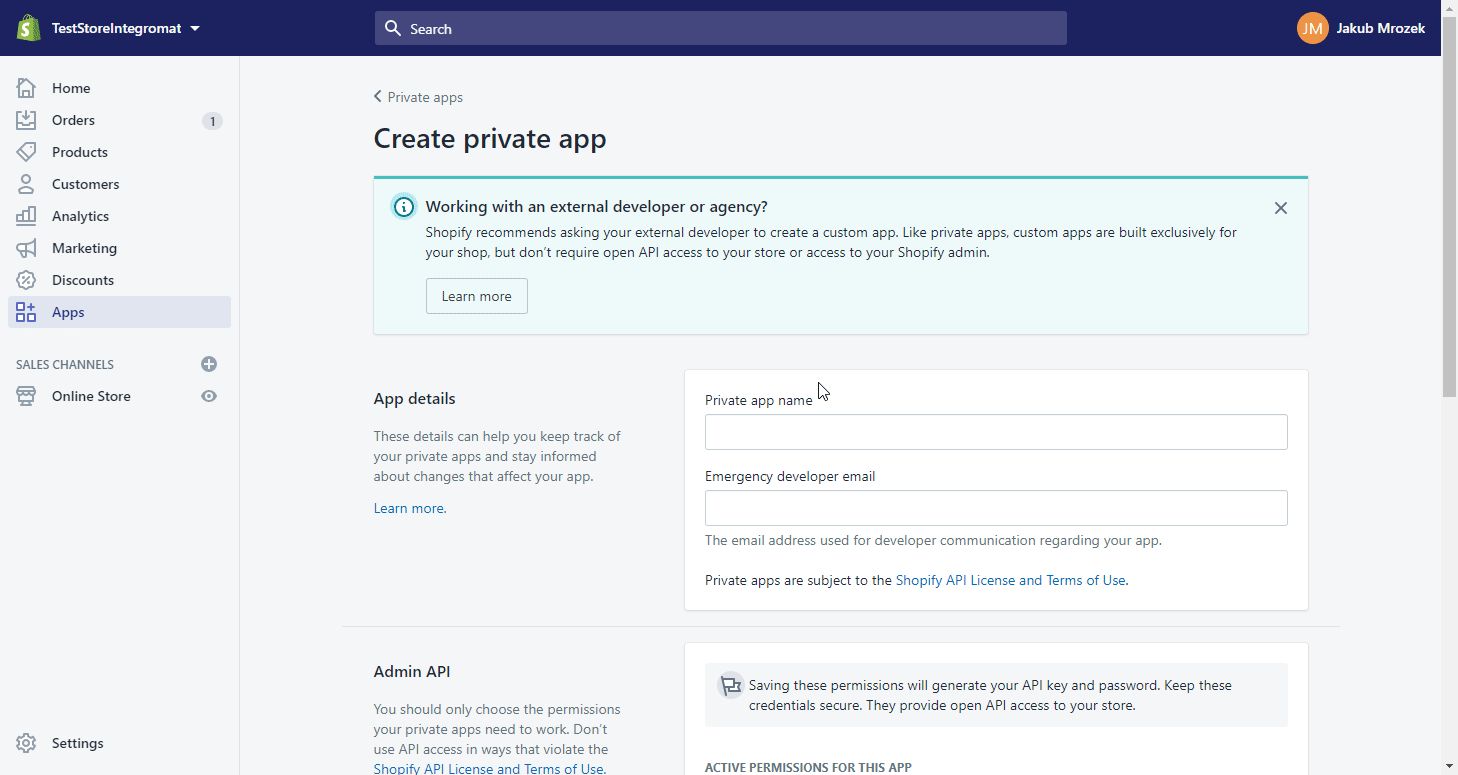Focus the Emergency developer email field

point(996,508)
